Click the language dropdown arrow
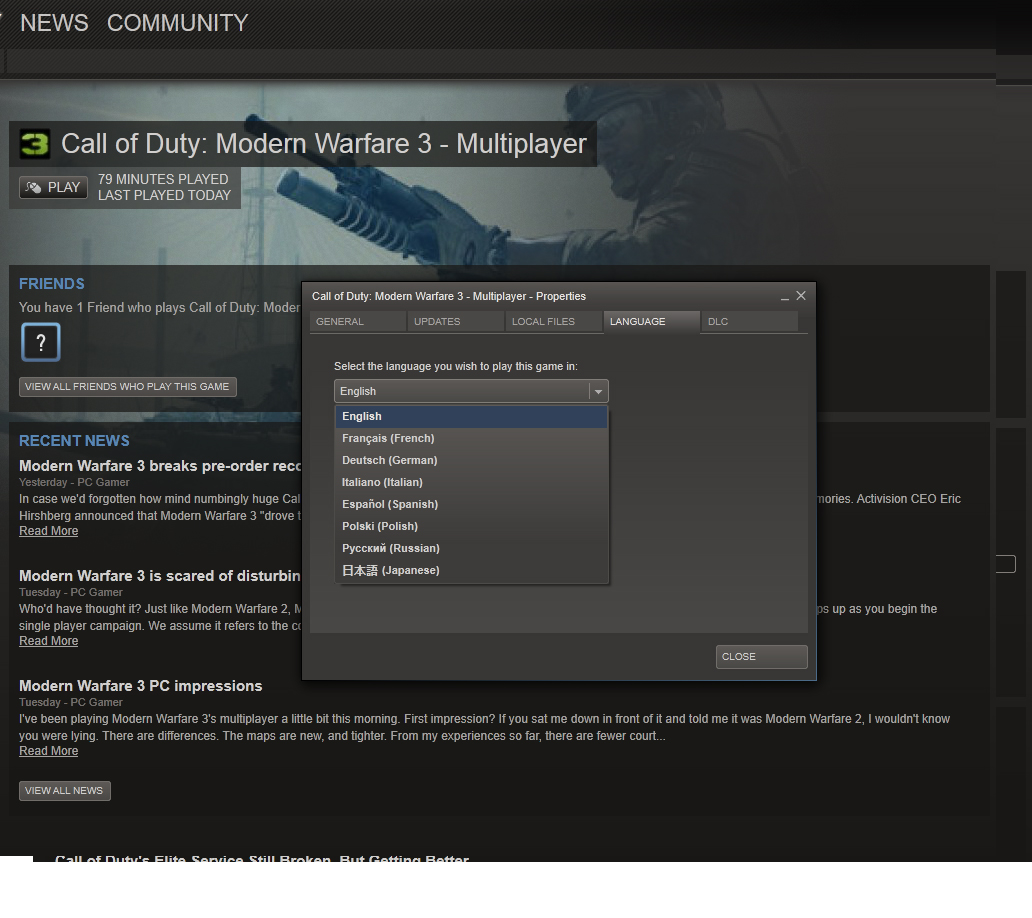The height and width of the screenshot is (918, 1032). pyautogui.click(x=598, y=392)
